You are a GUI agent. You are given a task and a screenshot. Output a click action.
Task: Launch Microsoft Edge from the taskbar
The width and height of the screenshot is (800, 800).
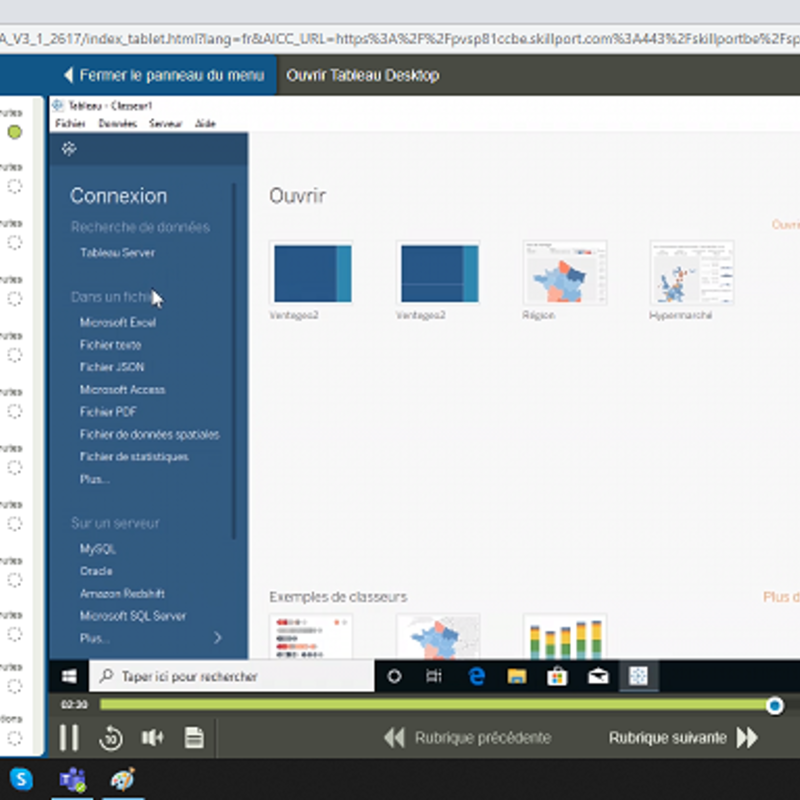click(476, 677)
